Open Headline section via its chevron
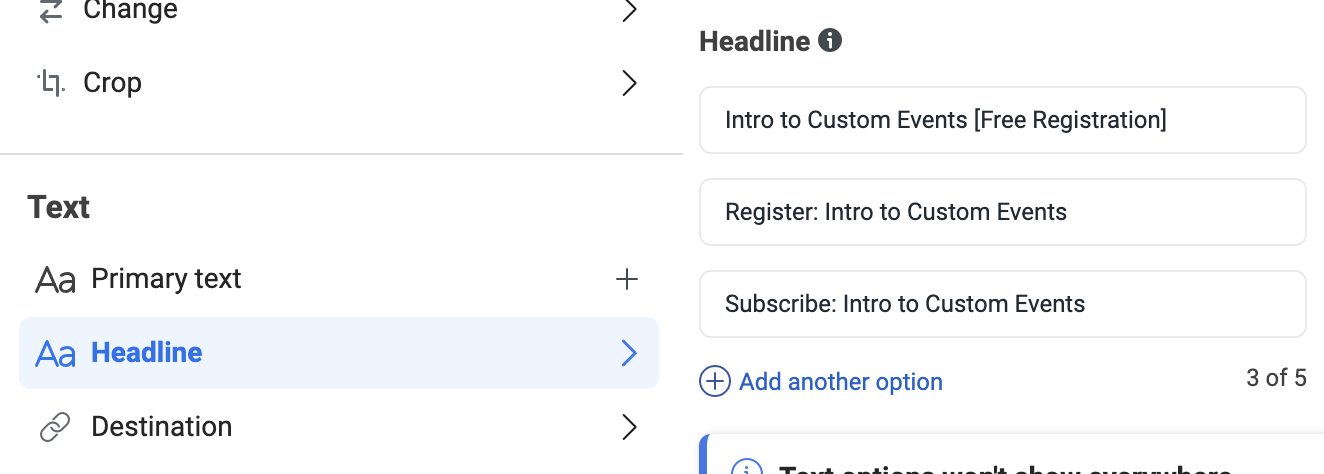This screenshot has width=1324, height=474. point(629,353)
